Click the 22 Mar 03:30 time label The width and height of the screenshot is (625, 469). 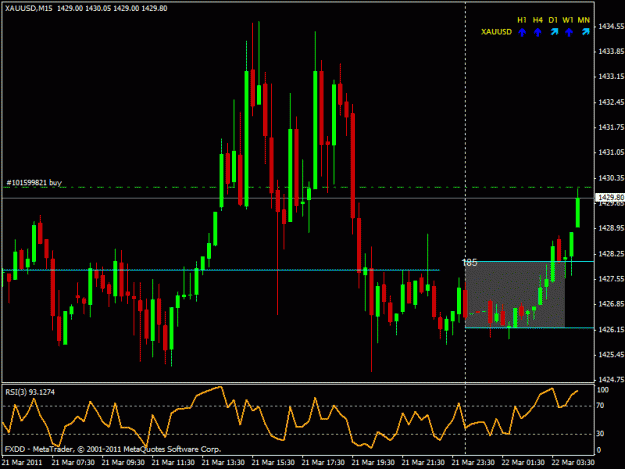[573, 462]
